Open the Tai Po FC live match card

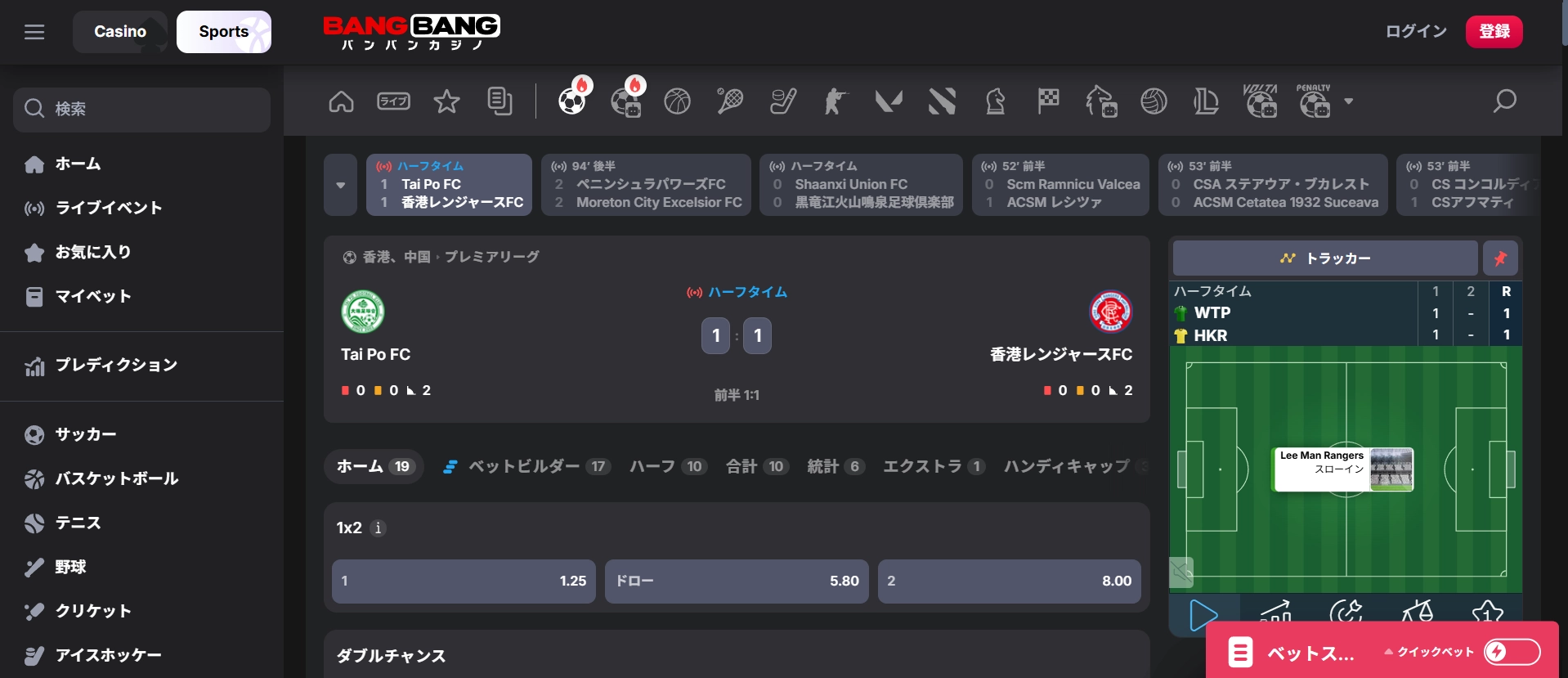[449, 185]
